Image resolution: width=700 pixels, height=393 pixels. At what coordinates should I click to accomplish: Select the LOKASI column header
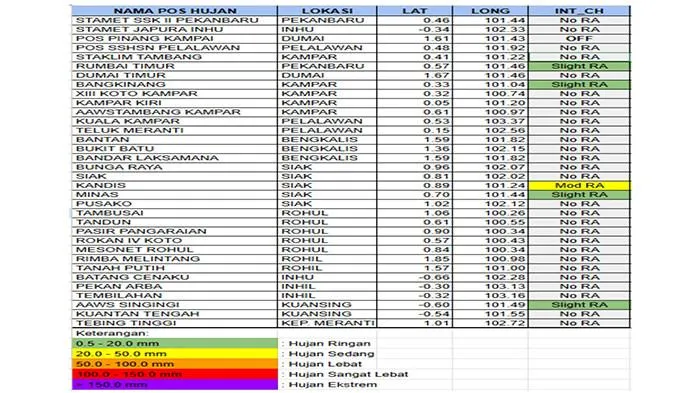pyautogui.click(x=327, y=11)
